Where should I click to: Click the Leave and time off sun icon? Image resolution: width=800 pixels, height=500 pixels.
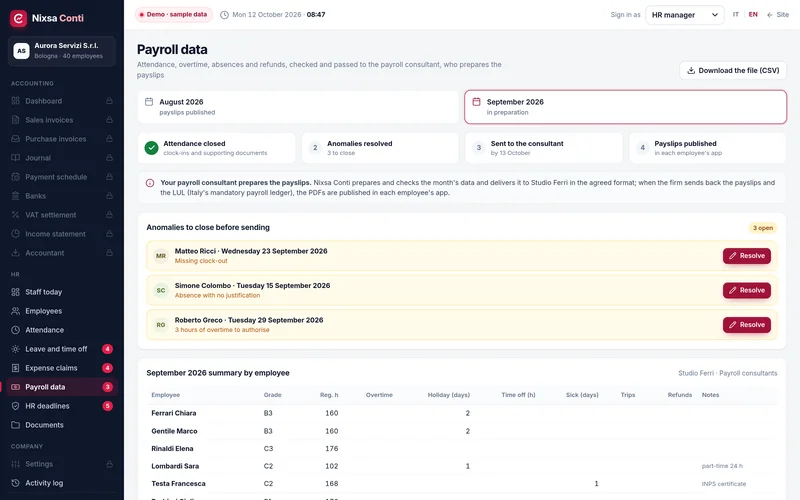(15, 349)
